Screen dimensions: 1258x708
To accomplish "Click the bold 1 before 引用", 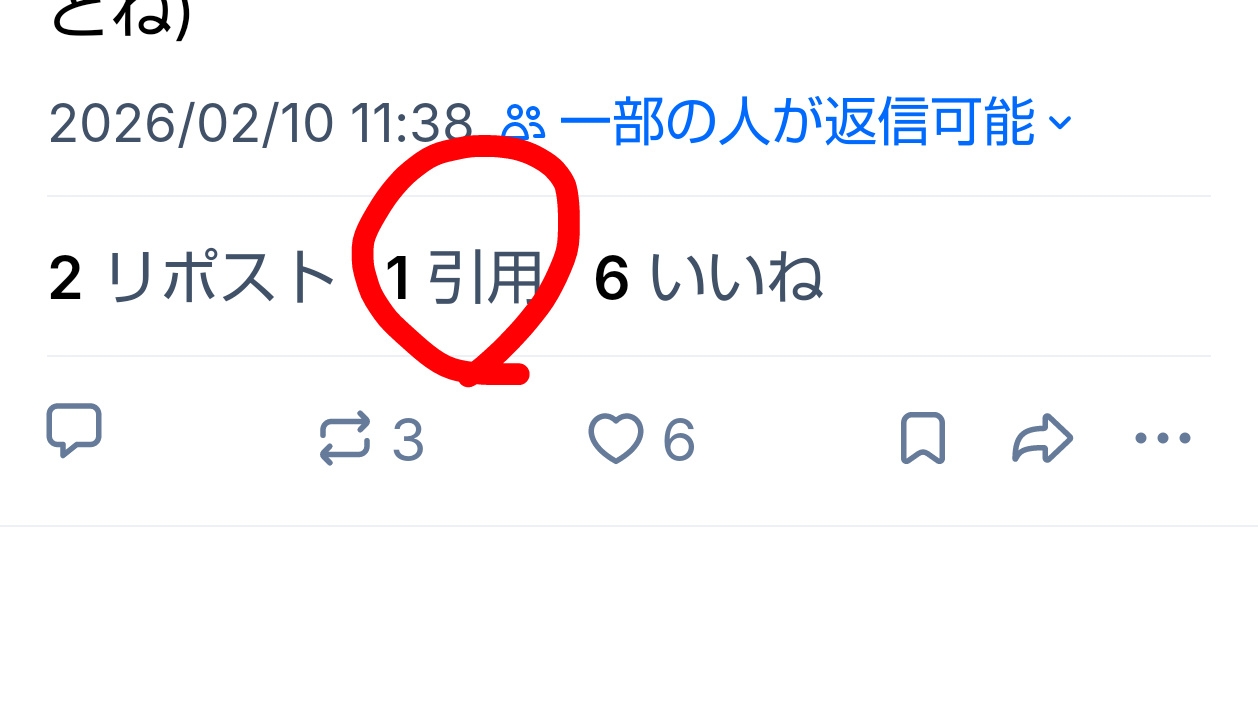I will 399,279.
